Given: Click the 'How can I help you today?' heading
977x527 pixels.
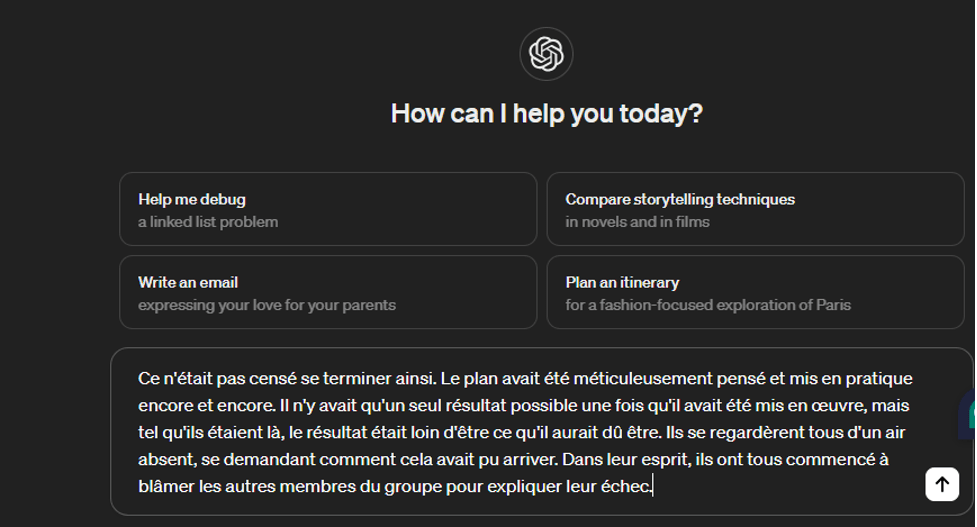Looking at the screenshot, I should coord(546,114).
